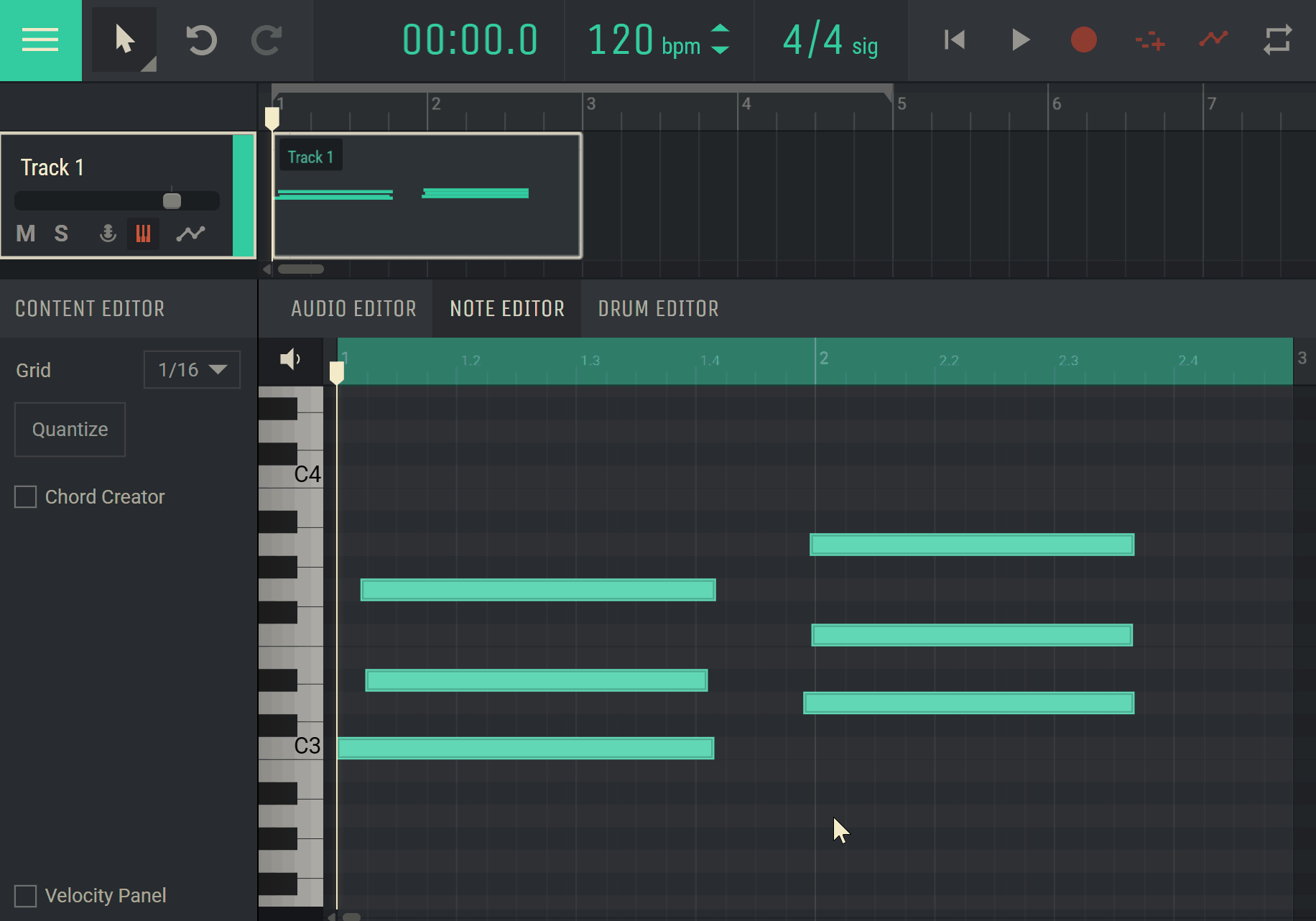Enable the Chord Creator checkbox

coord(26,497)
